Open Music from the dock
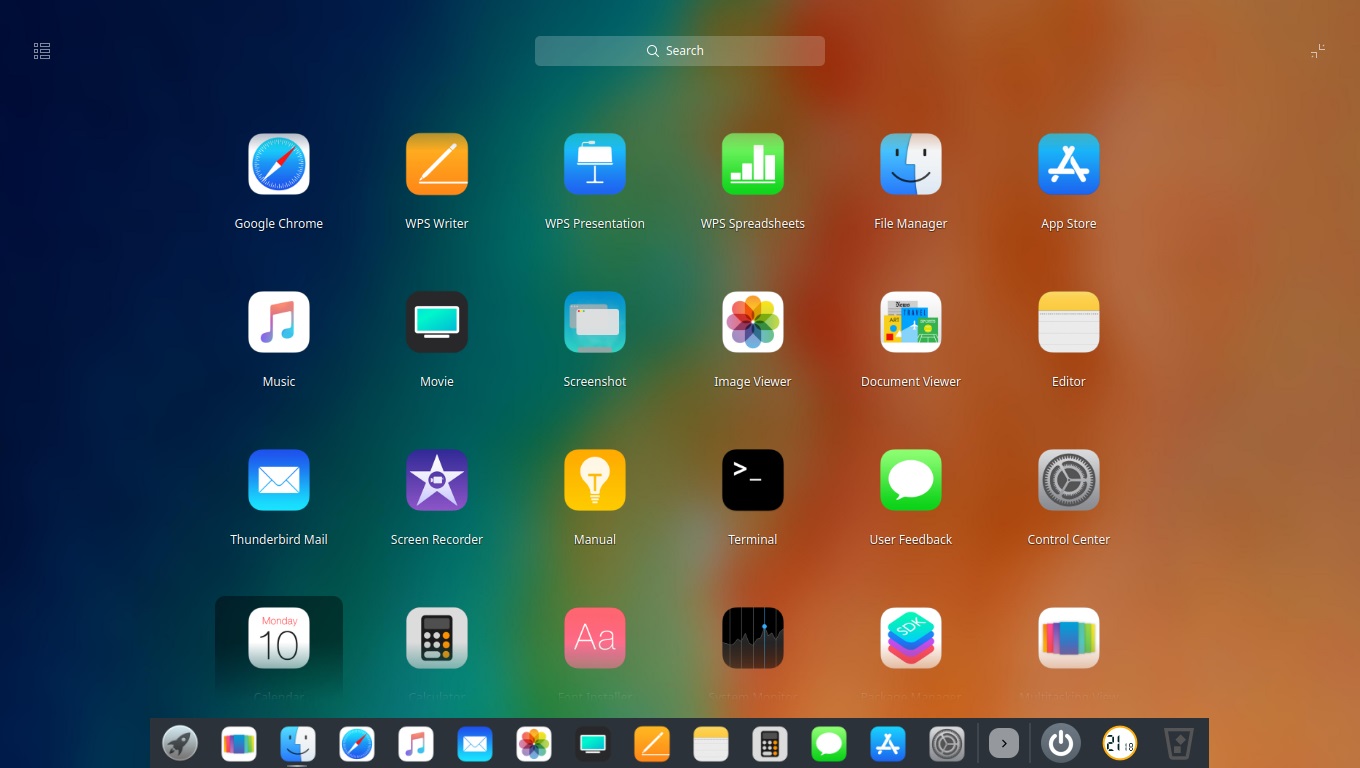The image size is (1360, 768). coord(416,743)
